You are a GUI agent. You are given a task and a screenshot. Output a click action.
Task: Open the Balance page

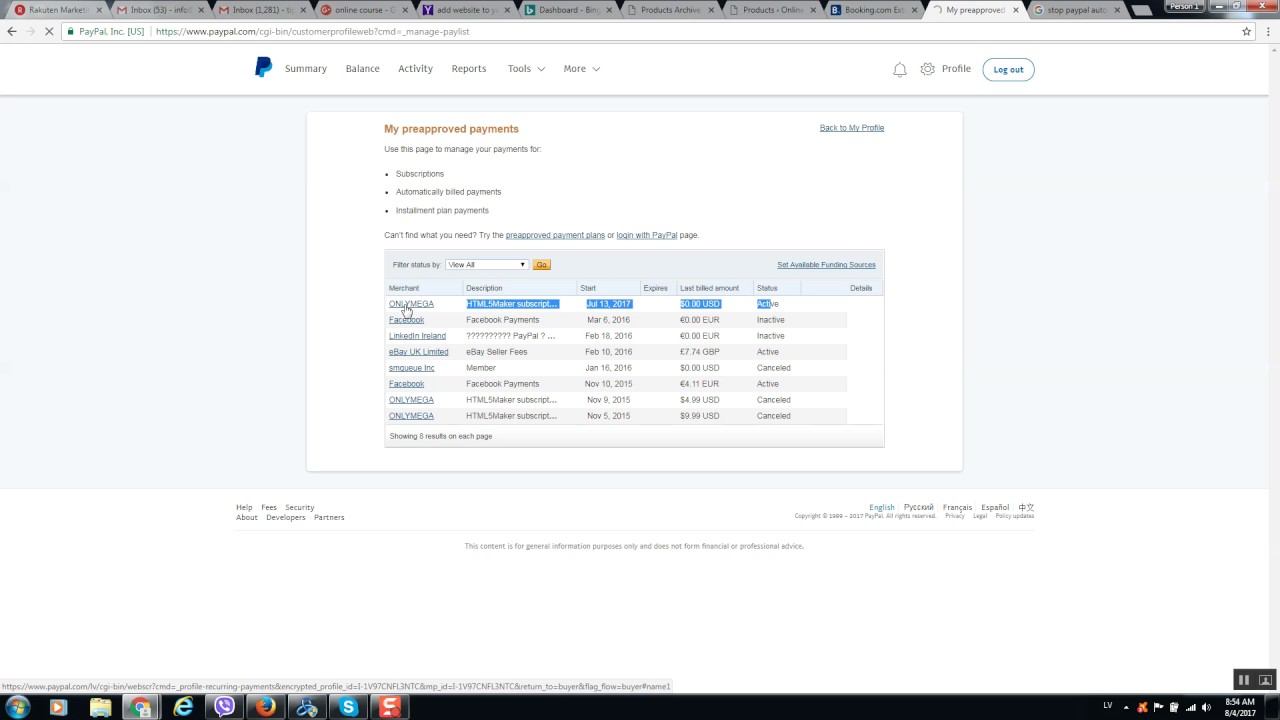[362, 69]
